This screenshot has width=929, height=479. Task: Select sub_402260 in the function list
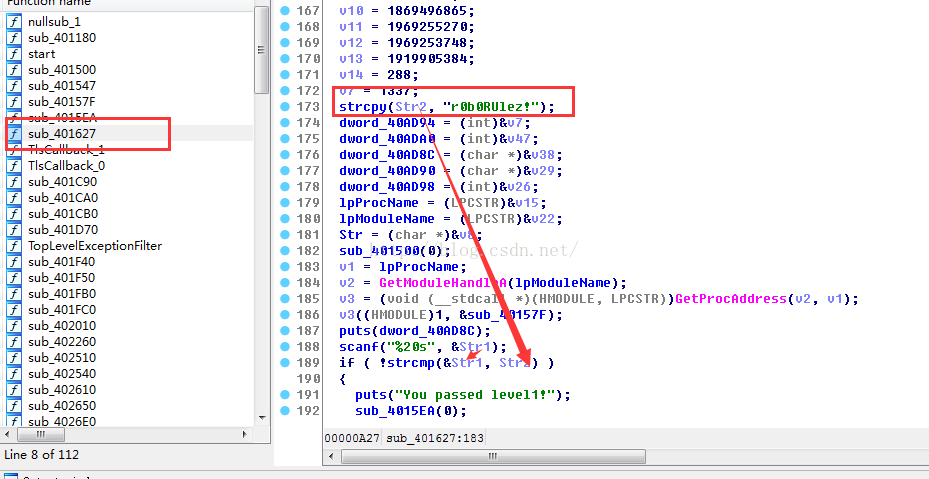62,342
